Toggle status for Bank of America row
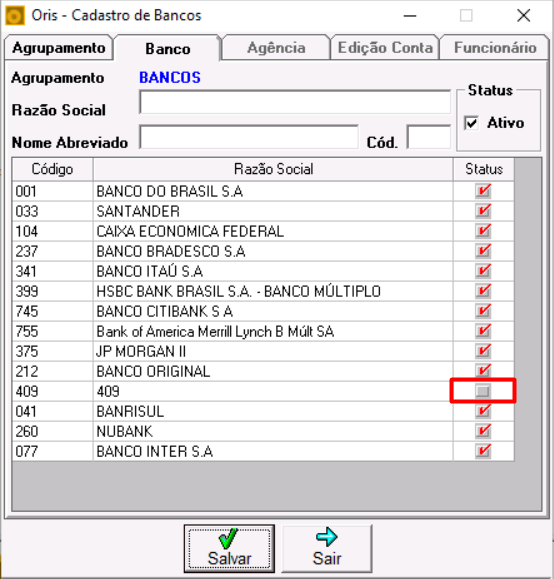 [483, 331]
